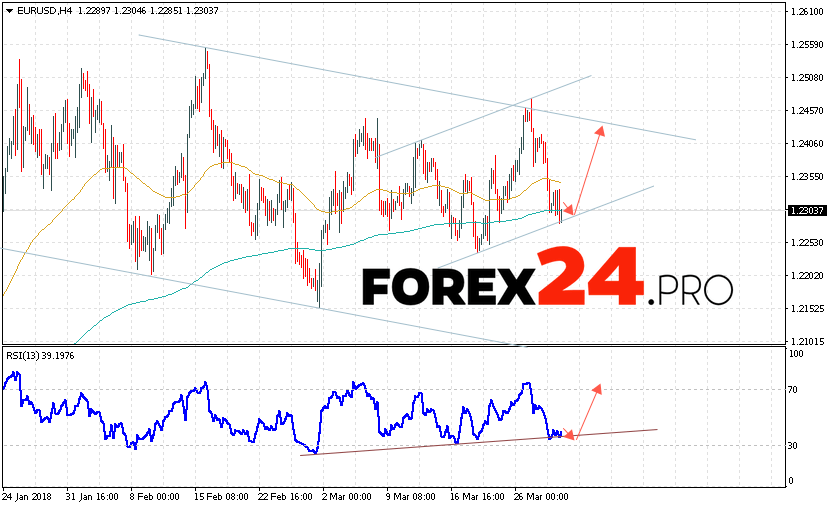The width and height of the screenshot is (828, 508).
Task: Click the highest candle peak near 1.25590
Action: click(x=206, y=50)
